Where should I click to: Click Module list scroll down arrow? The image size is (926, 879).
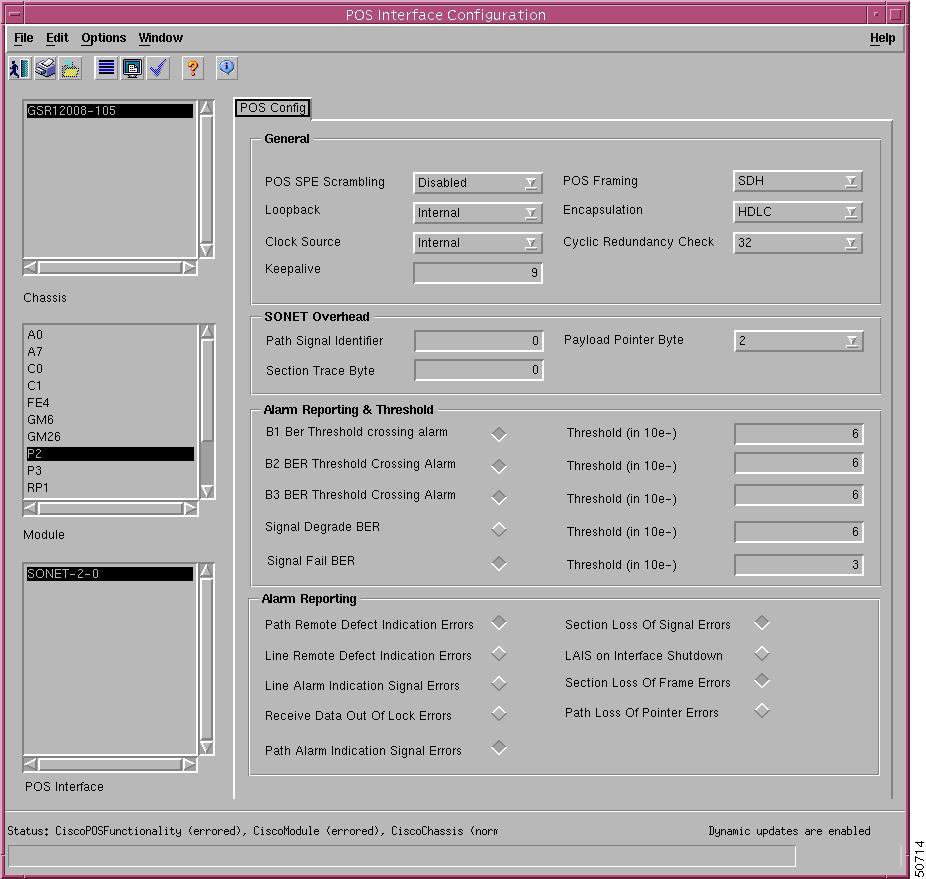point(207,491)
